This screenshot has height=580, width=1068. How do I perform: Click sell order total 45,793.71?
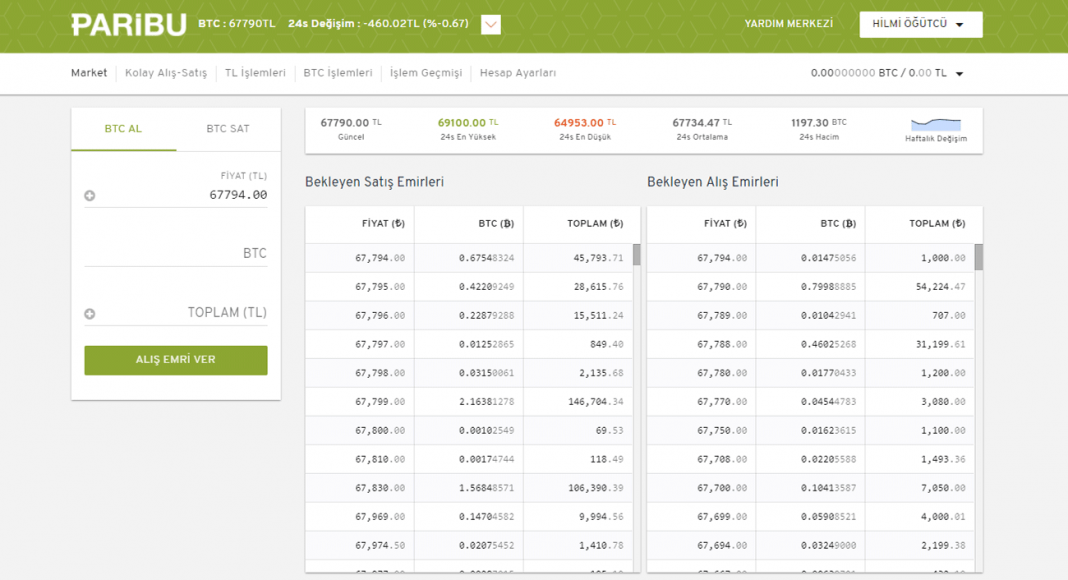pos(598,259)
